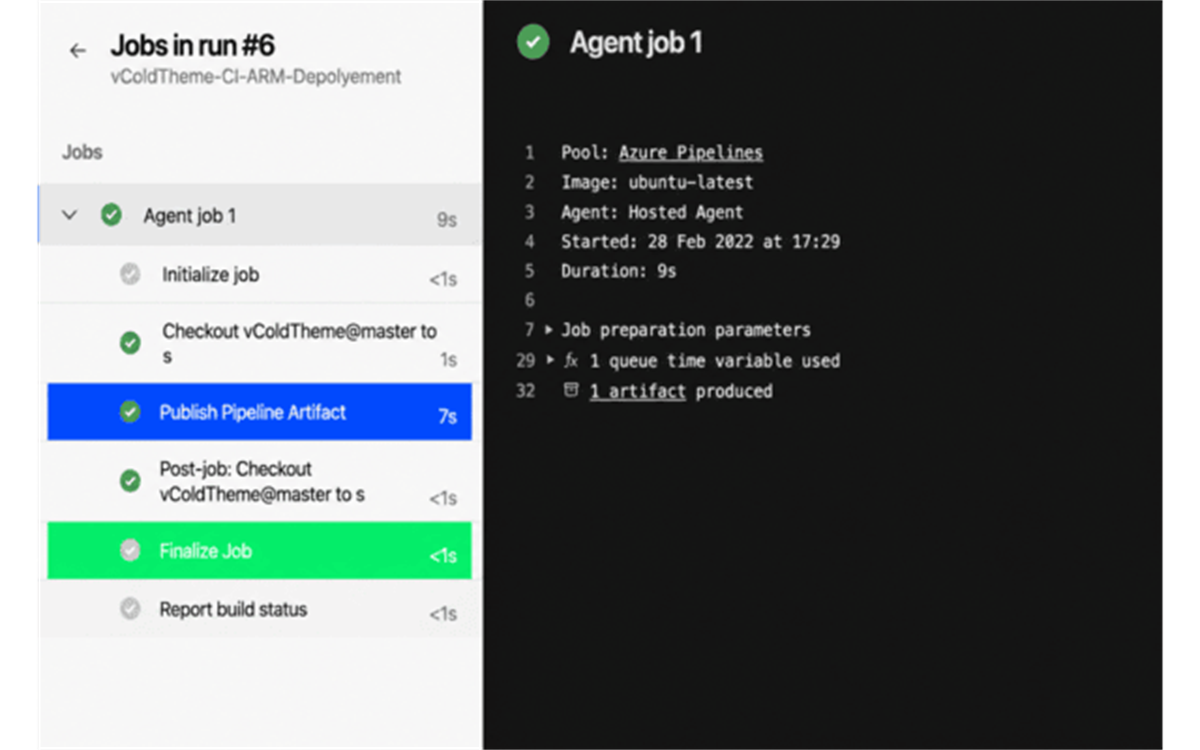Expand Job preparation parameters section

point(549,329)
